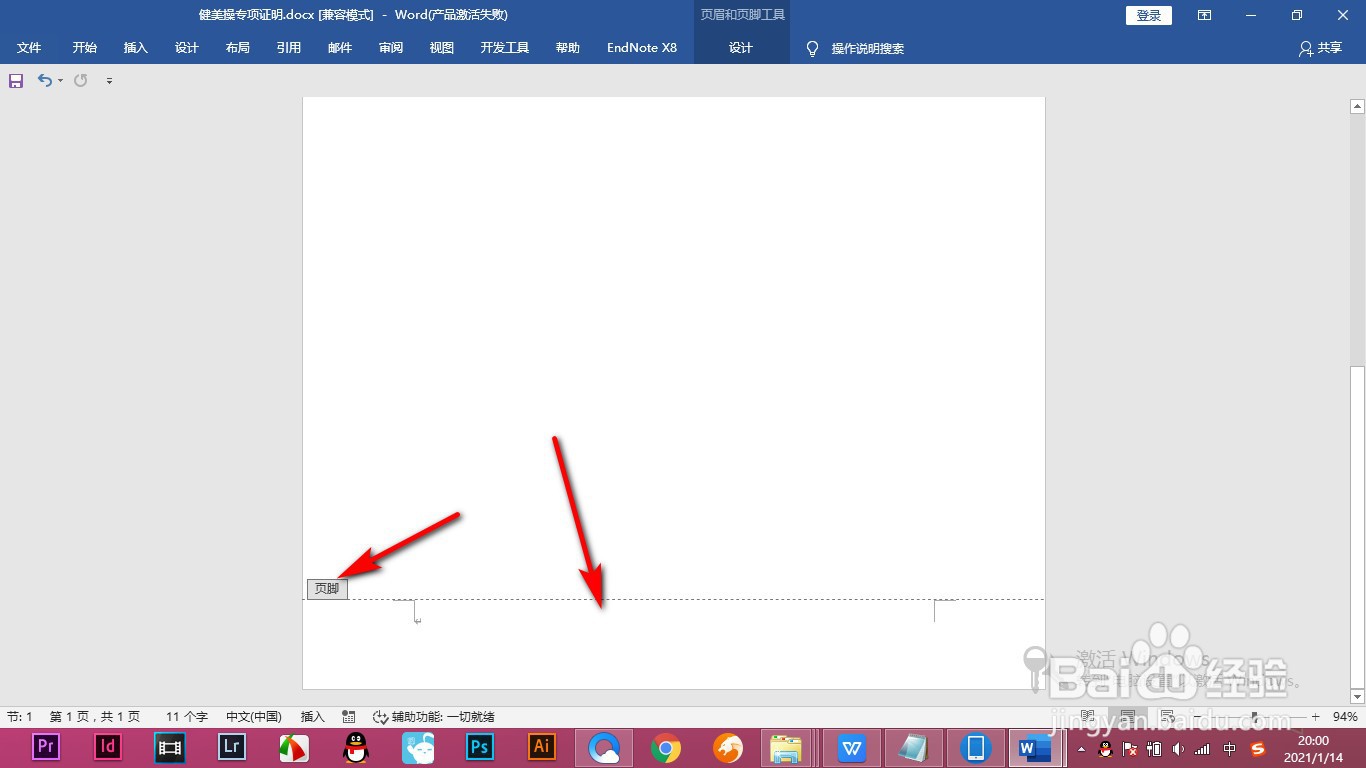The image size is (1366, 768).
Task: Open Premiere Pro from taskbar
Action: click(46, 747)
